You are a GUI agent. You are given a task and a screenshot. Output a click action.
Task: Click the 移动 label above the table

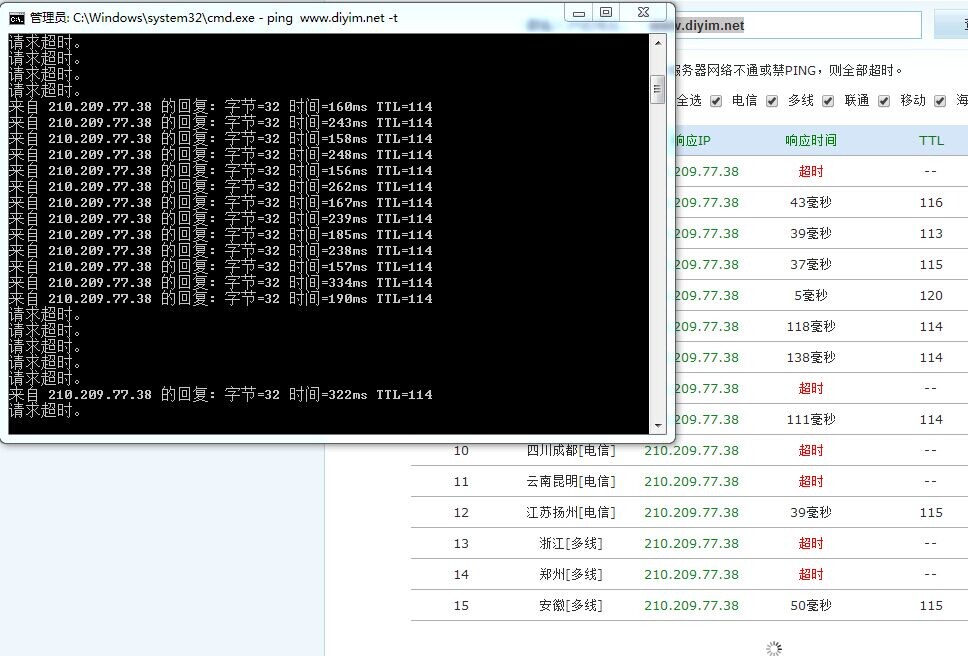pyautogui.click(x=913, y=101)
